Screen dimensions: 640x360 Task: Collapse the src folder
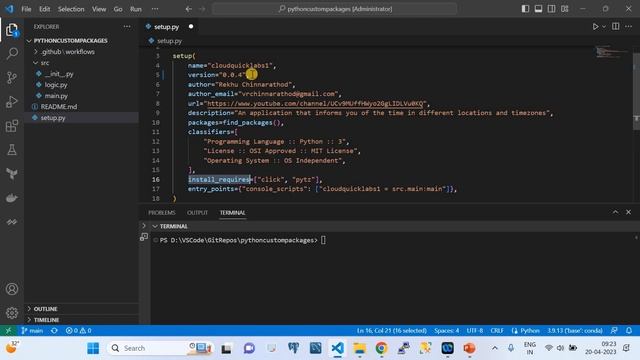tap(45, 63)
